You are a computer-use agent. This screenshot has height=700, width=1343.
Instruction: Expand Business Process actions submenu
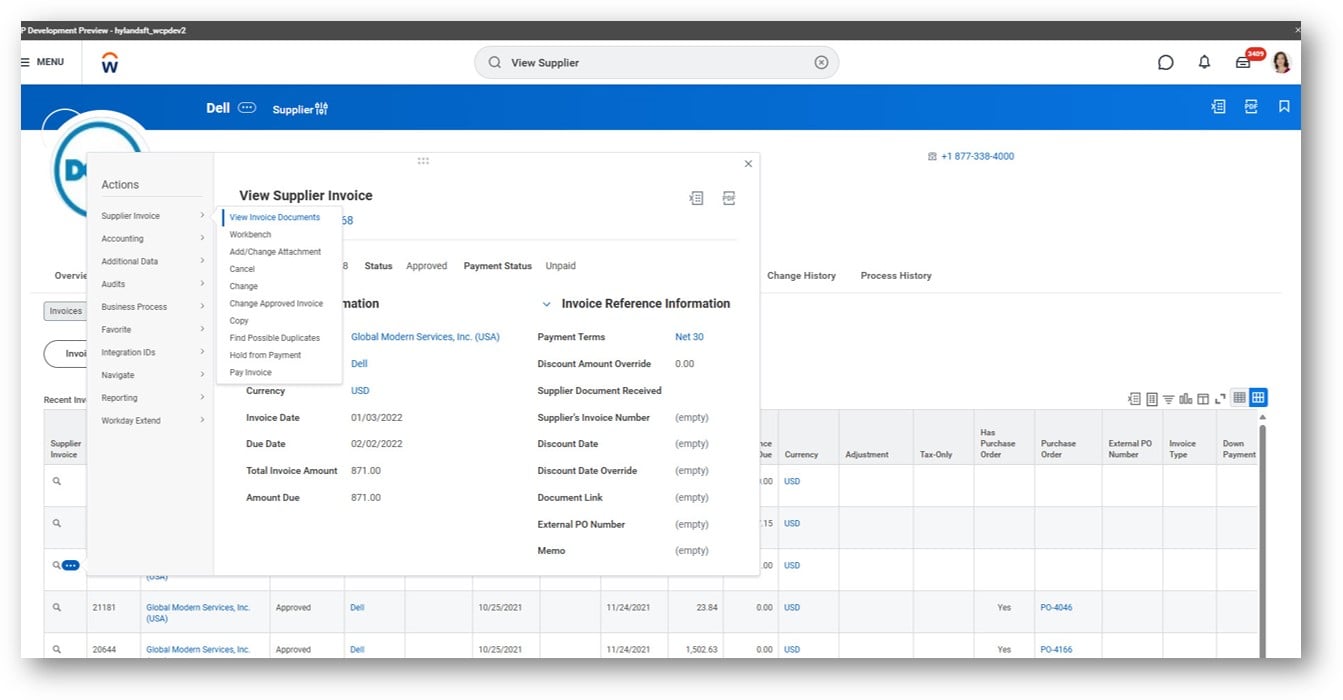pos(152,307)
